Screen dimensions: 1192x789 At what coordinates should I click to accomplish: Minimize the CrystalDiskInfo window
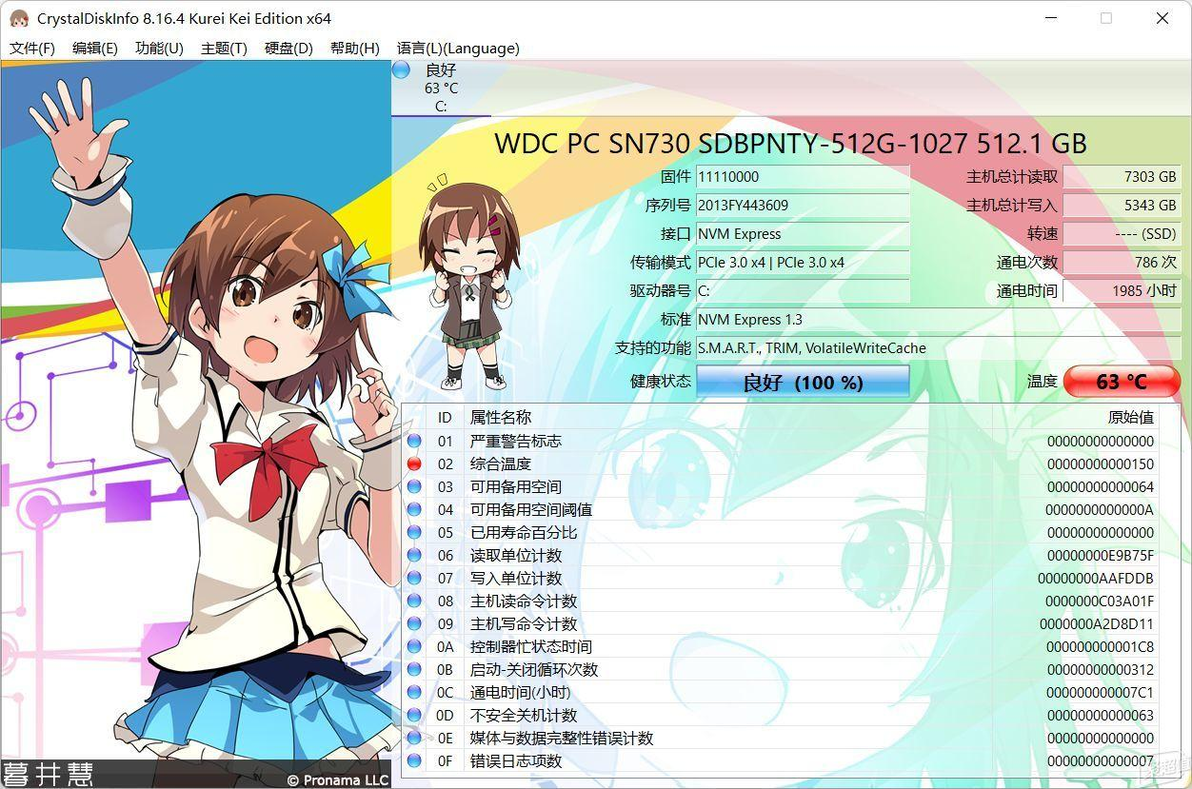tap(1051, 18)
